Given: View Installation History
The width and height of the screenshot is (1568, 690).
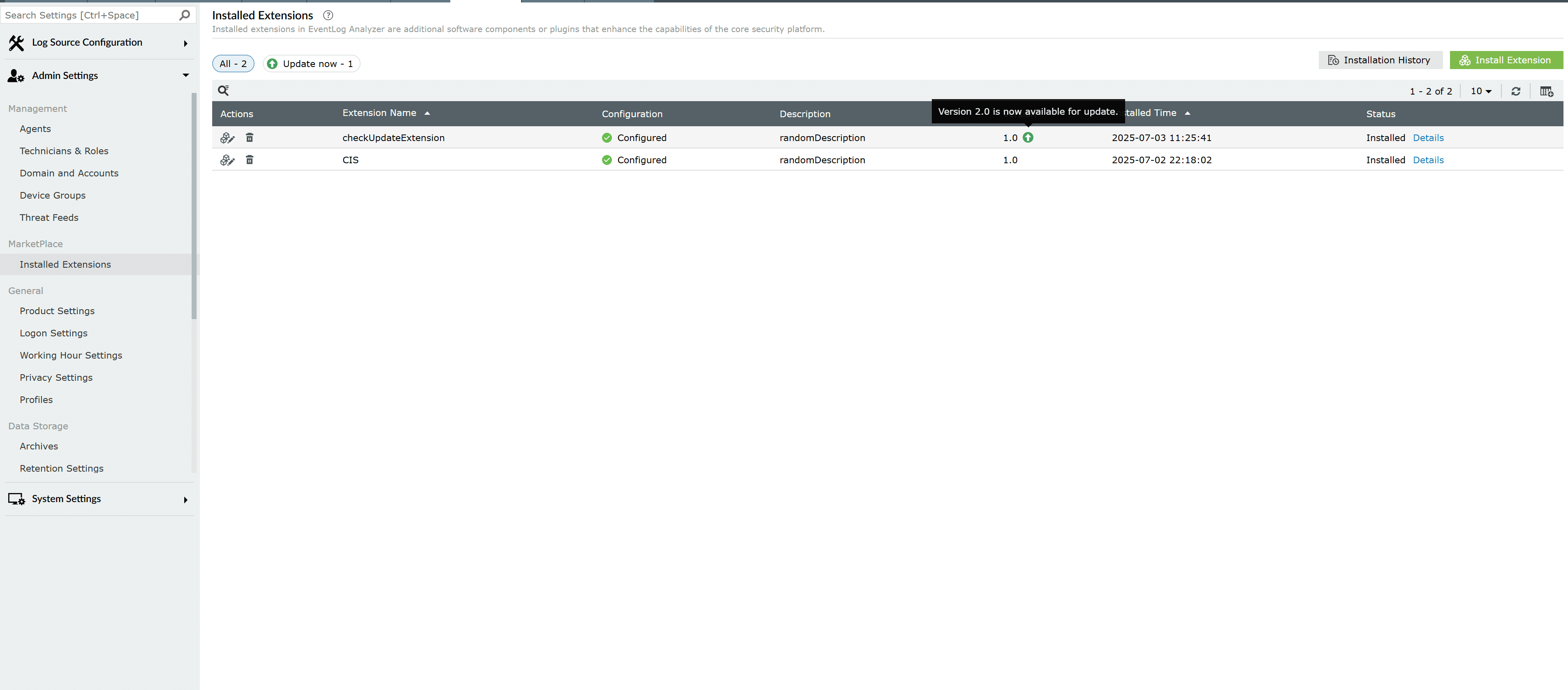Looking at the screenshot, I should [x=1380, y=60].
